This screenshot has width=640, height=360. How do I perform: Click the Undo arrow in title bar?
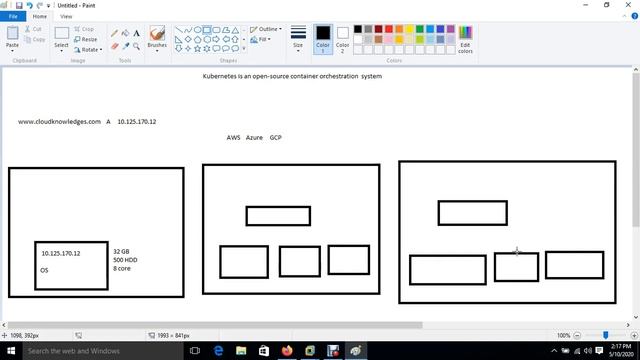point(29,5)
